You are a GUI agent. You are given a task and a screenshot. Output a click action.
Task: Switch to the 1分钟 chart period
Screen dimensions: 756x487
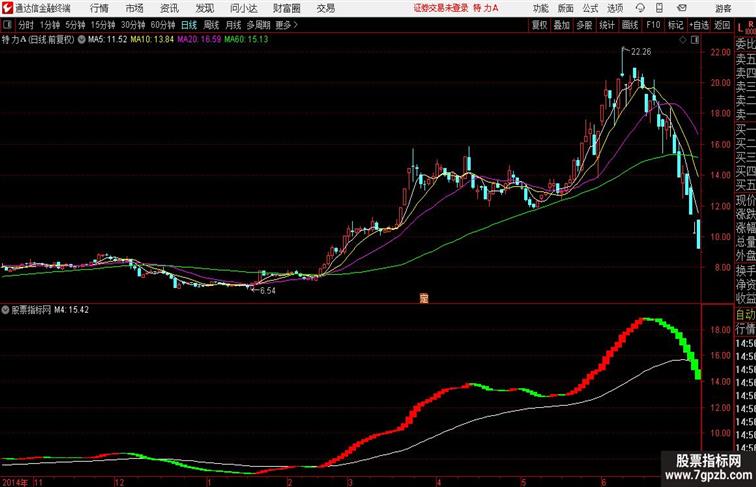click(x=50, y=25)
